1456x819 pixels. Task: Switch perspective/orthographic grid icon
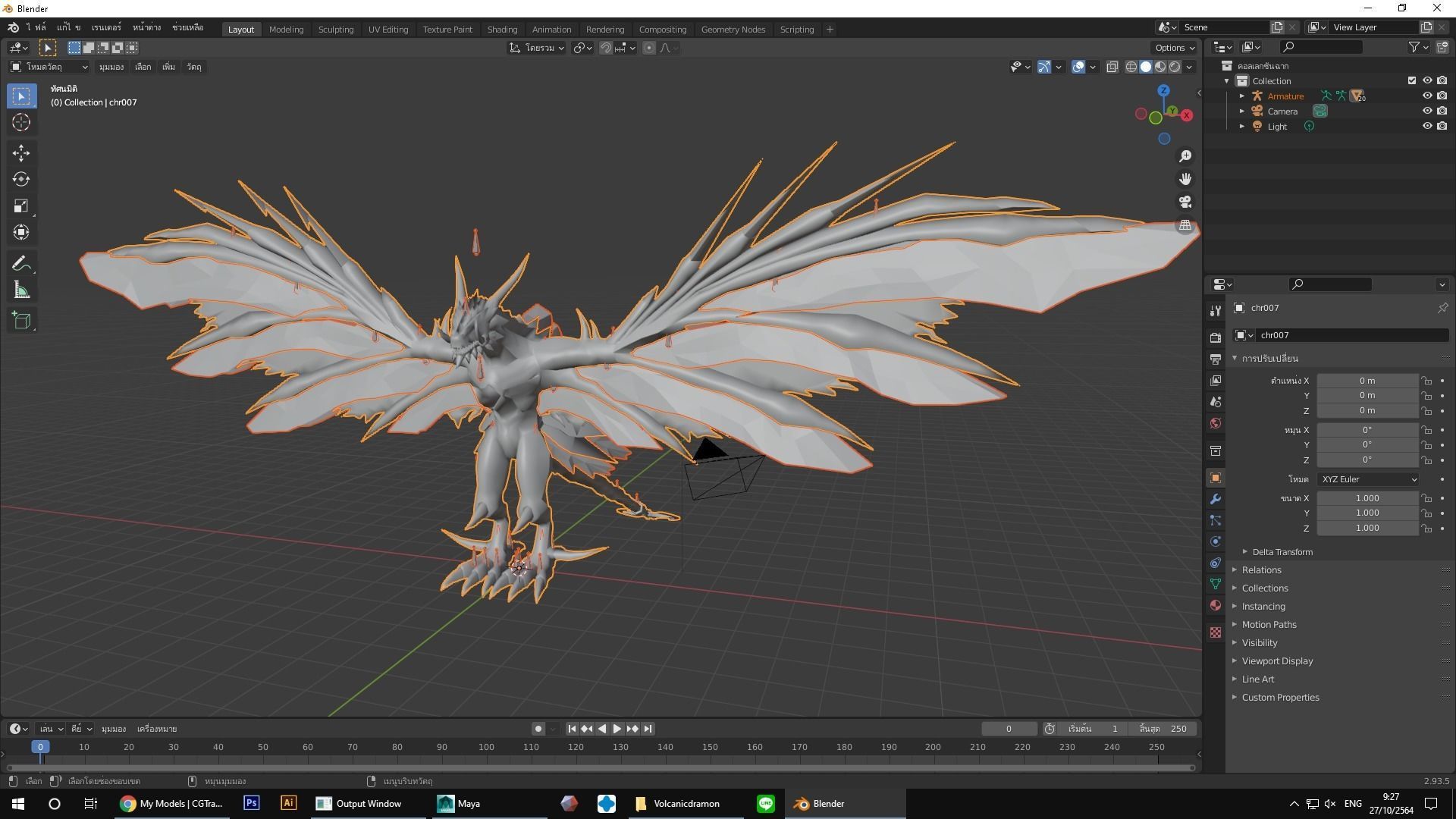coord(1185,225)
